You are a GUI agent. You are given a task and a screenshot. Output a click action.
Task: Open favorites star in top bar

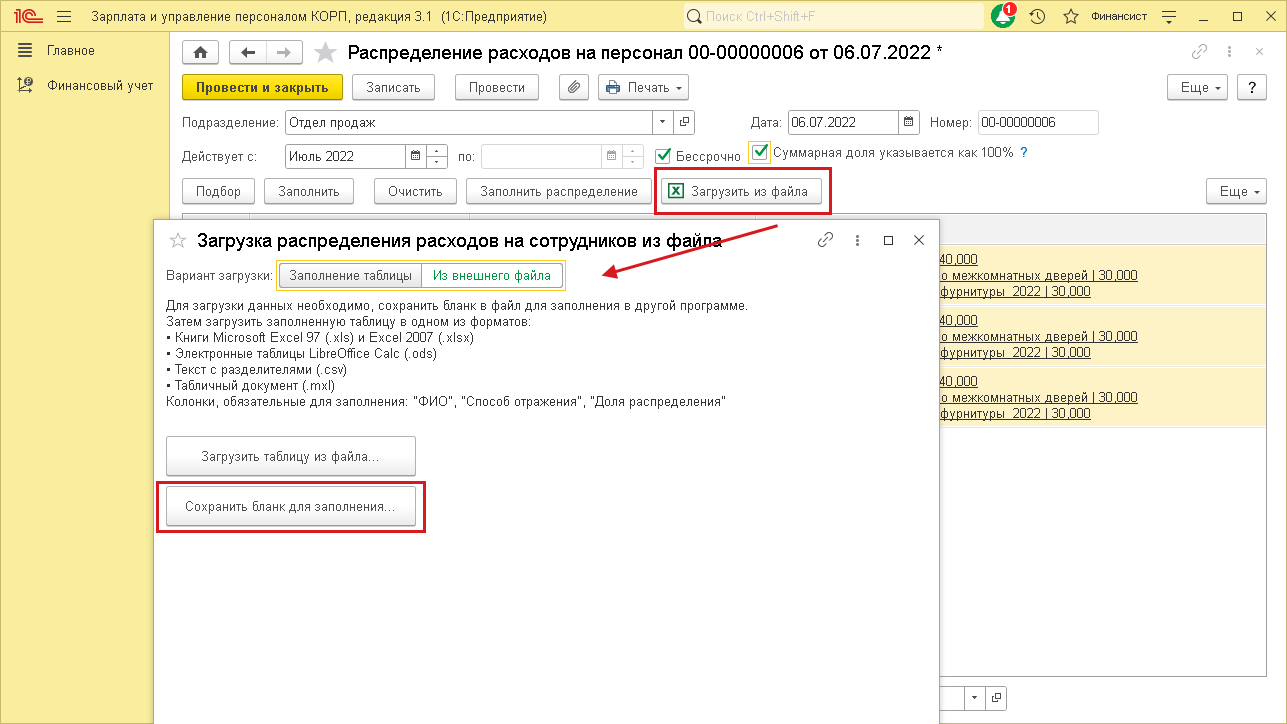pyautogui.click(x=1070, y=16)
